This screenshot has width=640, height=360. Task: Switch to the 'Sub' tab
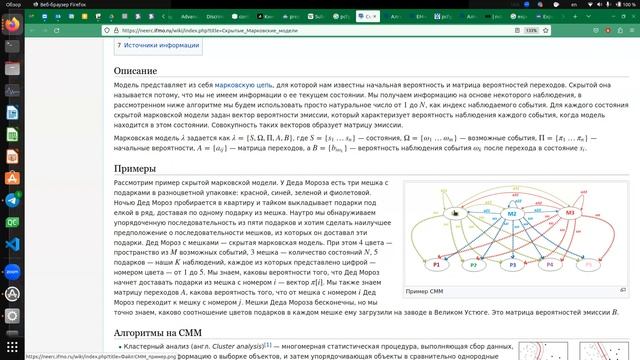point(316,16)
